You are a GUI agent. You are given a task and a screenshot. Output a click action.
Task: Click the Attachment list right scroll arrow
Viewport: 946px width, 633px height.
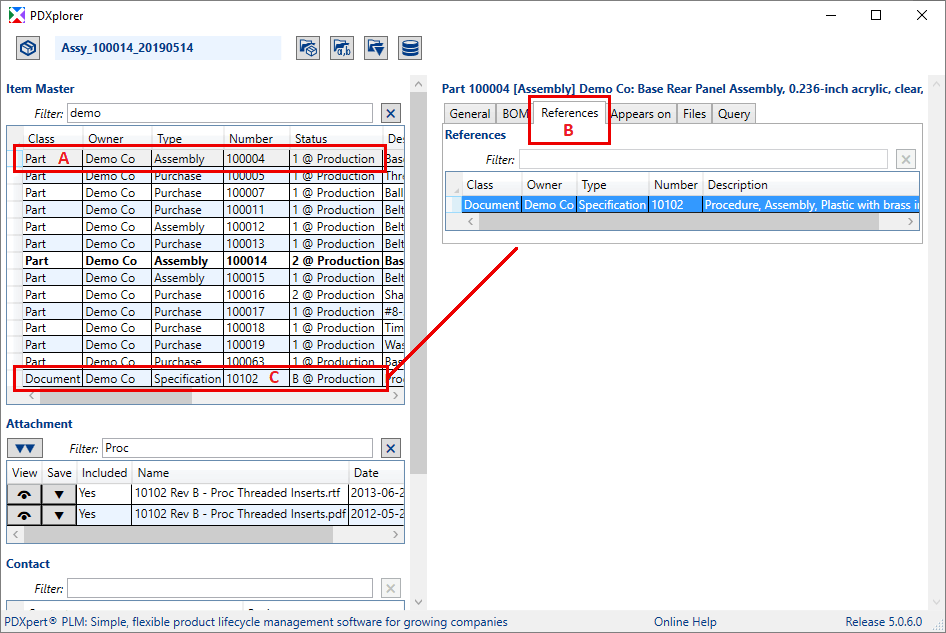395,535
